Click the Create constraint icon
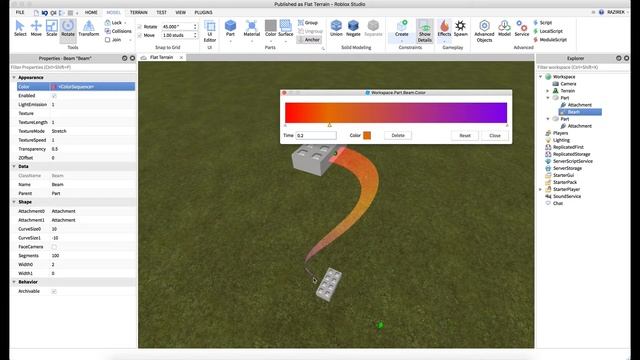 coord(402,29)
